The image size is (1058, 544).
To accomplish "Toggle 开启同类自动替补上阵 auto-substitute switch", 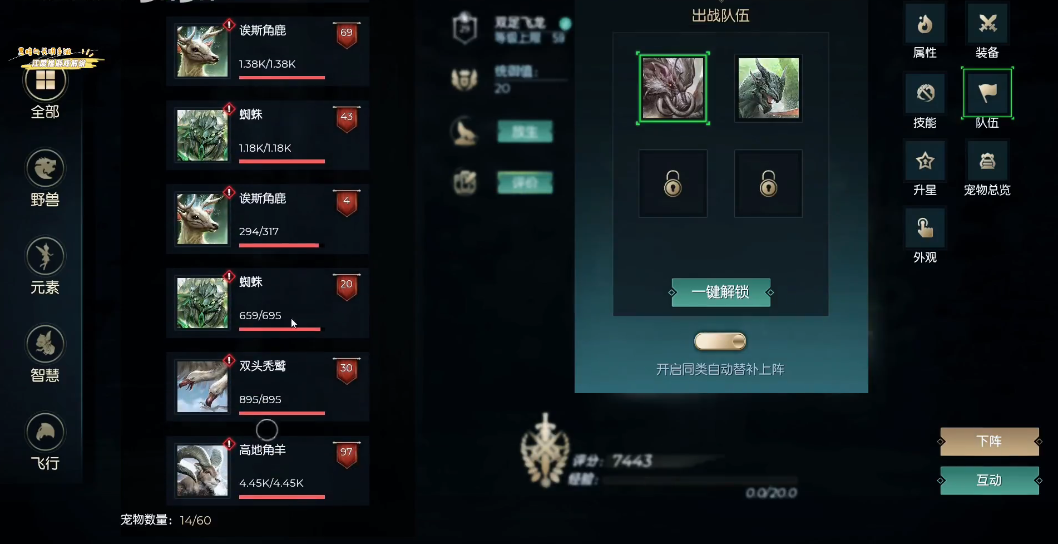I will coord(720,342).
